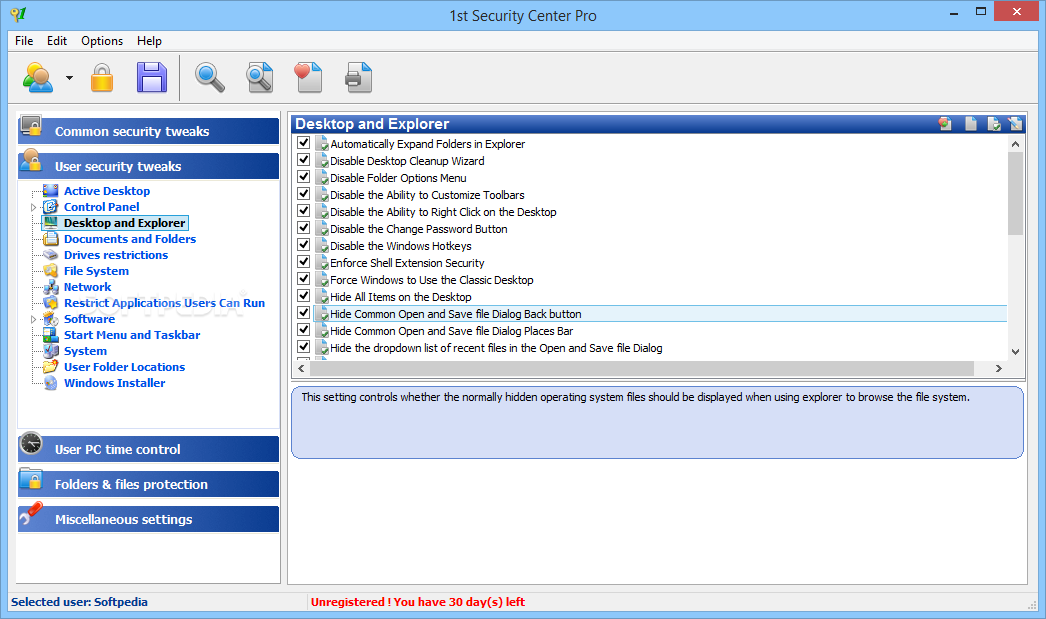The image size is (1046, 619).
Task: Uncheck Disable the Change Password Button
Action: [304, 227]
